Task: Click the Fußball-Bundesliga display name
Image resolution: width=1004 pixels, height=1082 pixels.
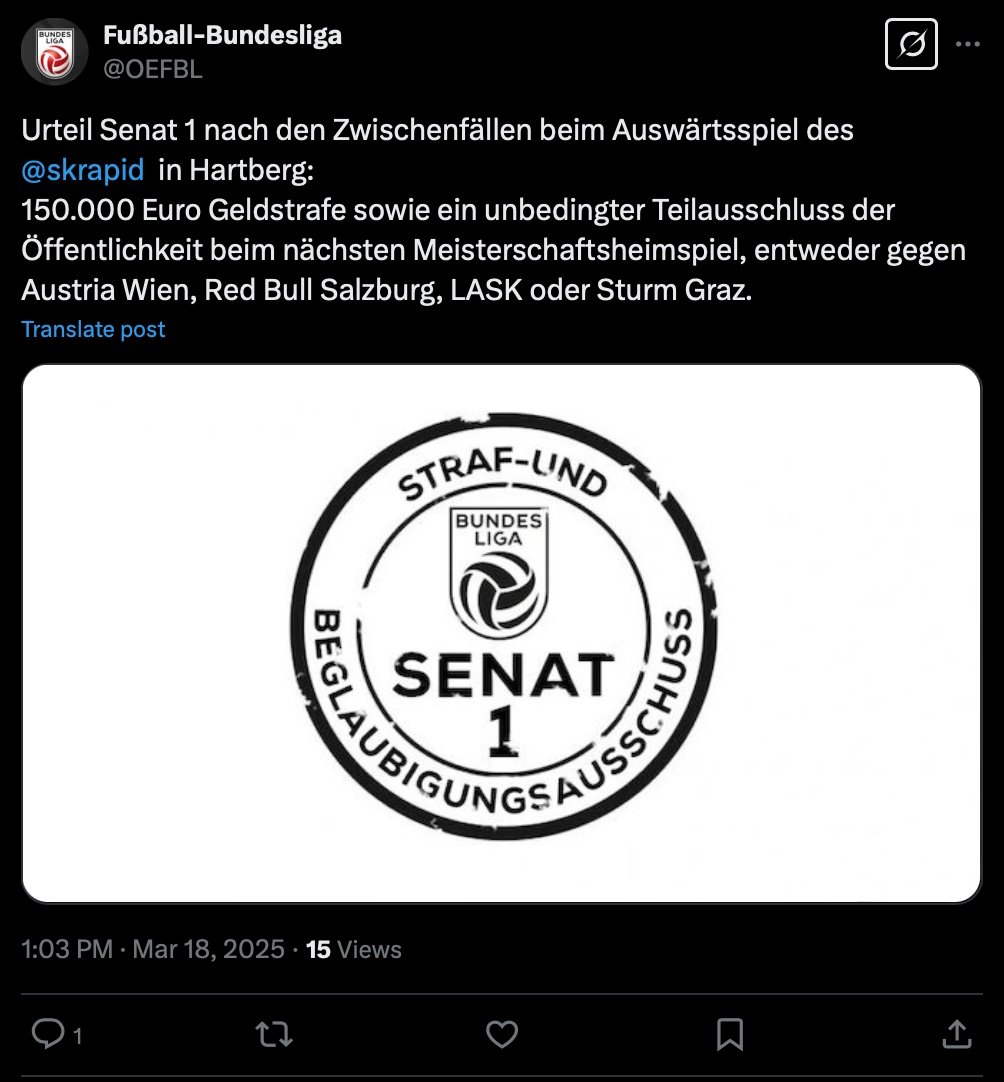Action: [x=222, y=35]
